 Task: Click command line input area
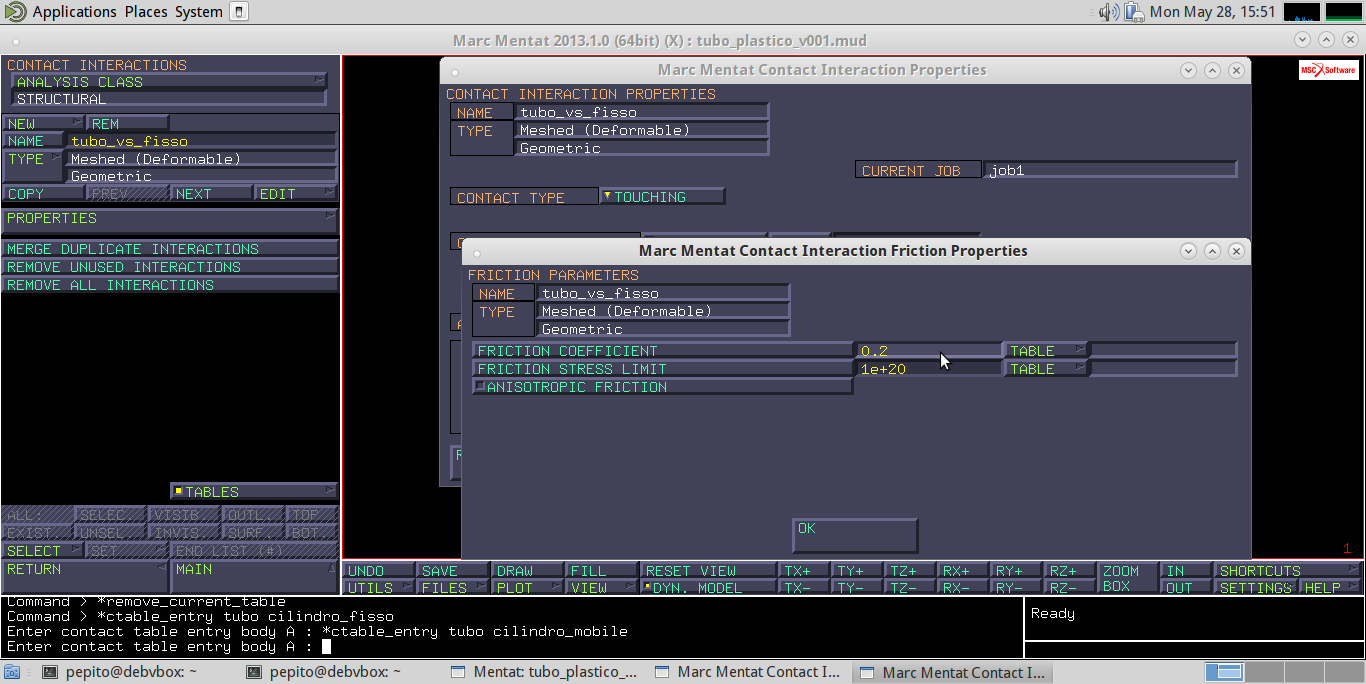(x=512, y=646)
